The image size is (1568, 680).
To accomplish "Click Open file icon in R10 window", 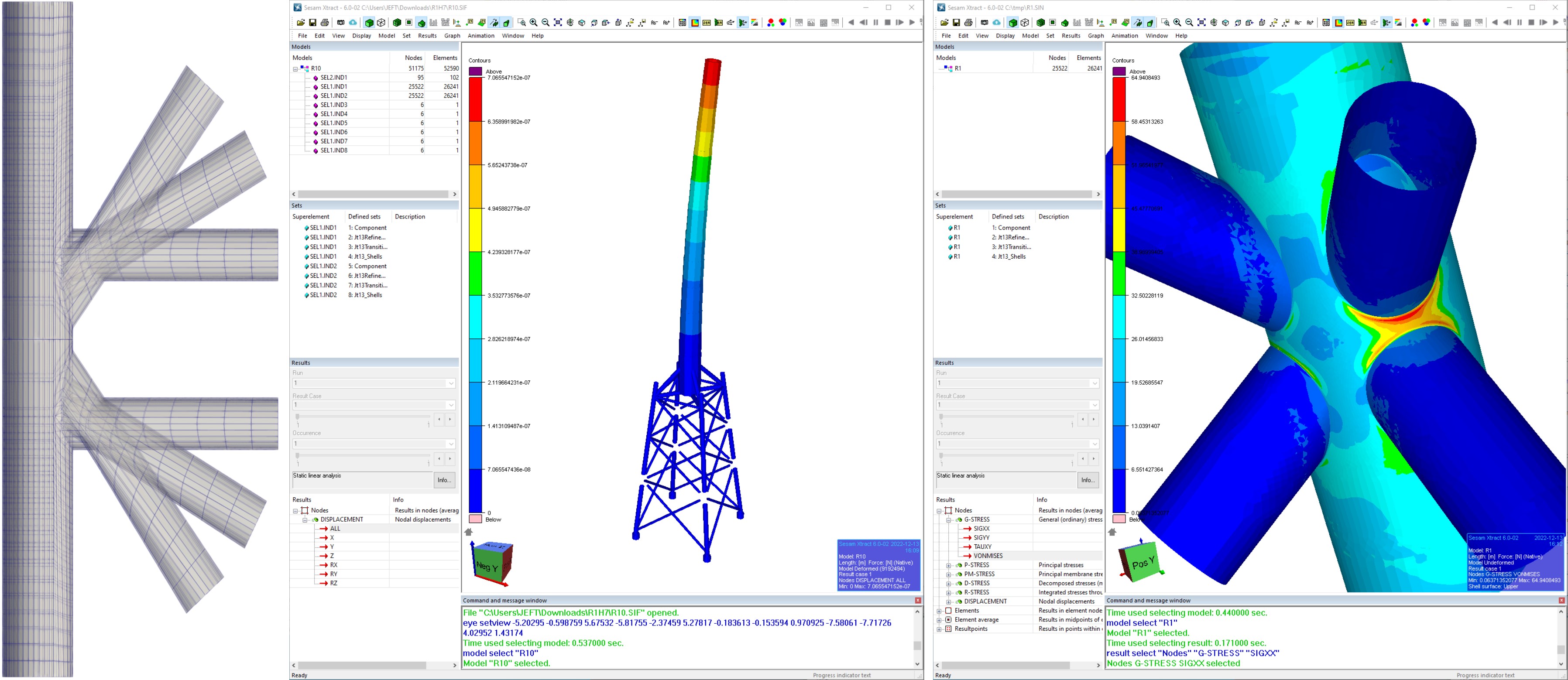I will tap(301, 23).
